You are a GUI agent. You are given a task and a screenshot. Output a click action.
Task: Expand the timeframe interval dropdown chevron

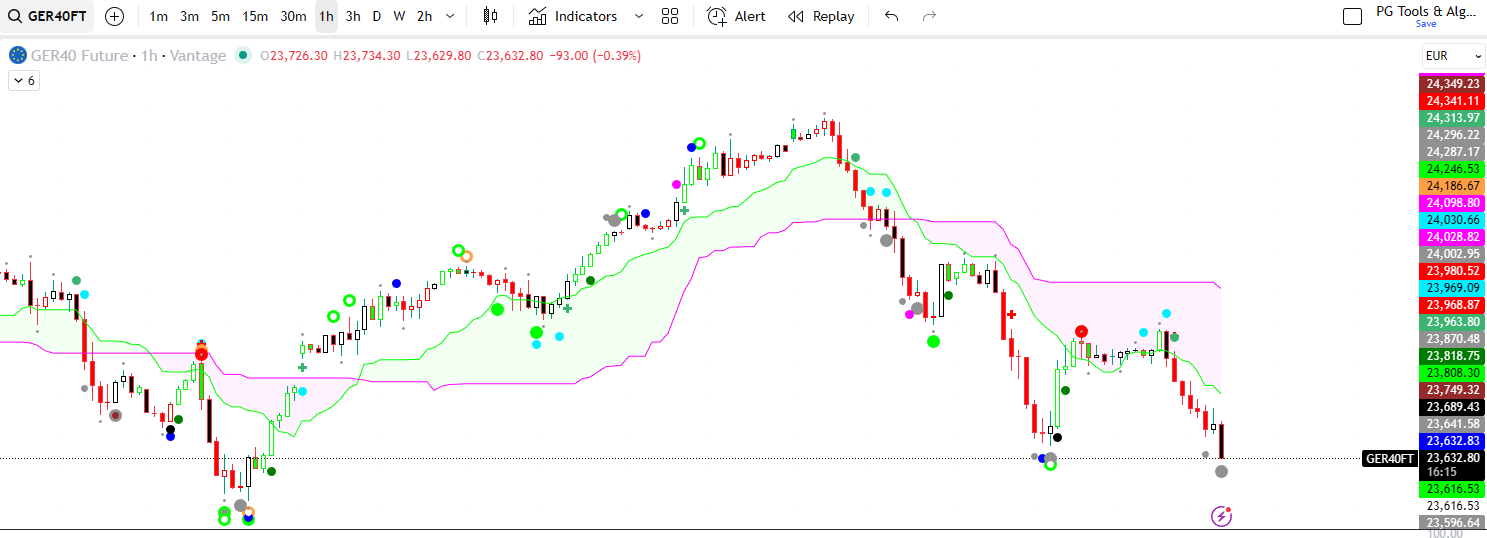pyautogui.click(x=450, y=16)
